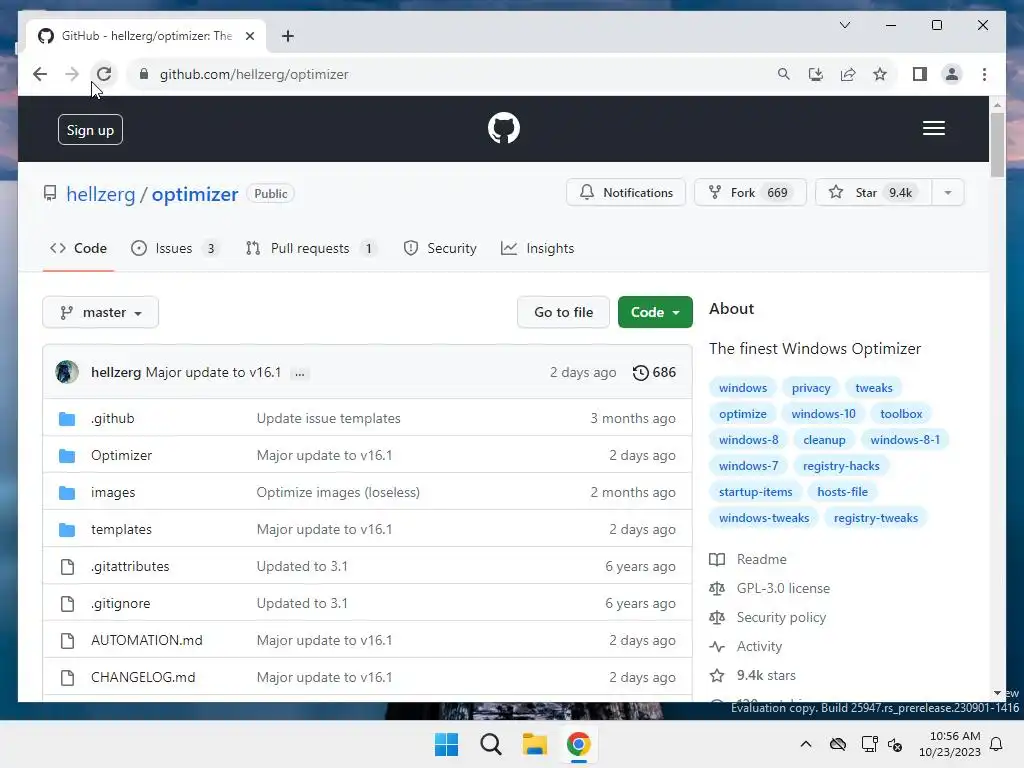Open the templates folder

tap(121, 529)
